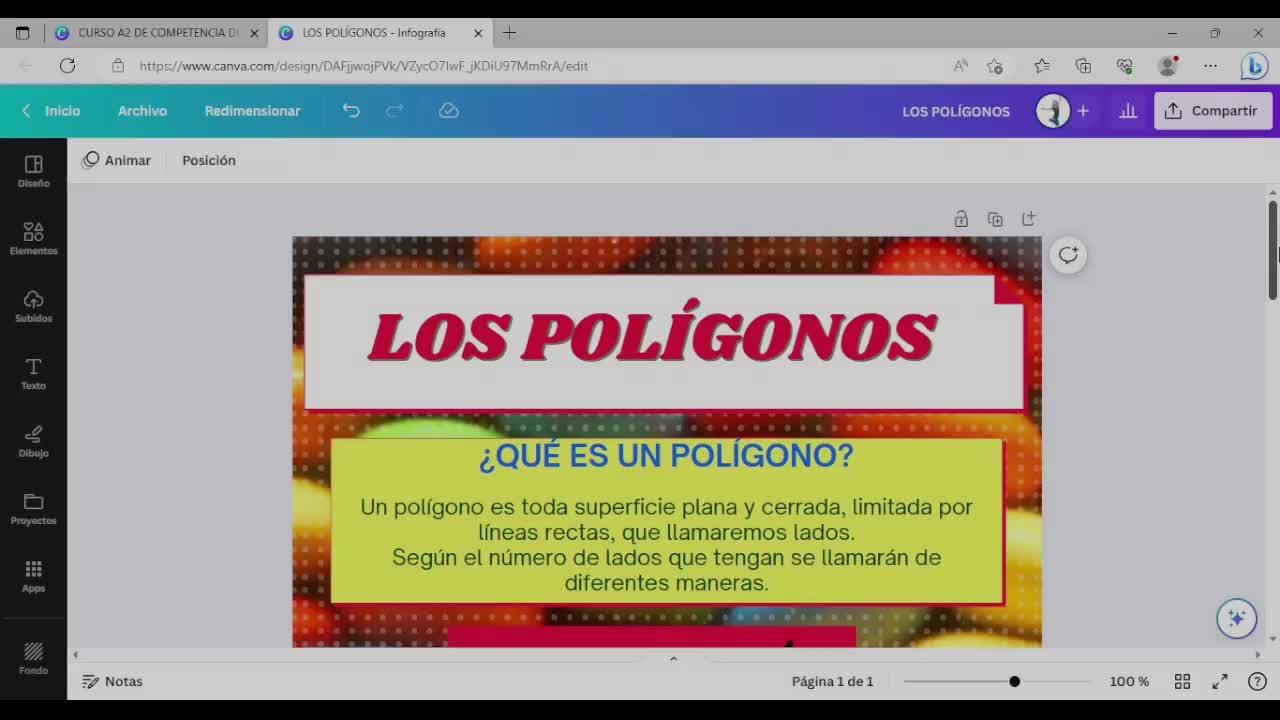
Task: Click the Compartir share button
Action: click(x=1213, y=111)
